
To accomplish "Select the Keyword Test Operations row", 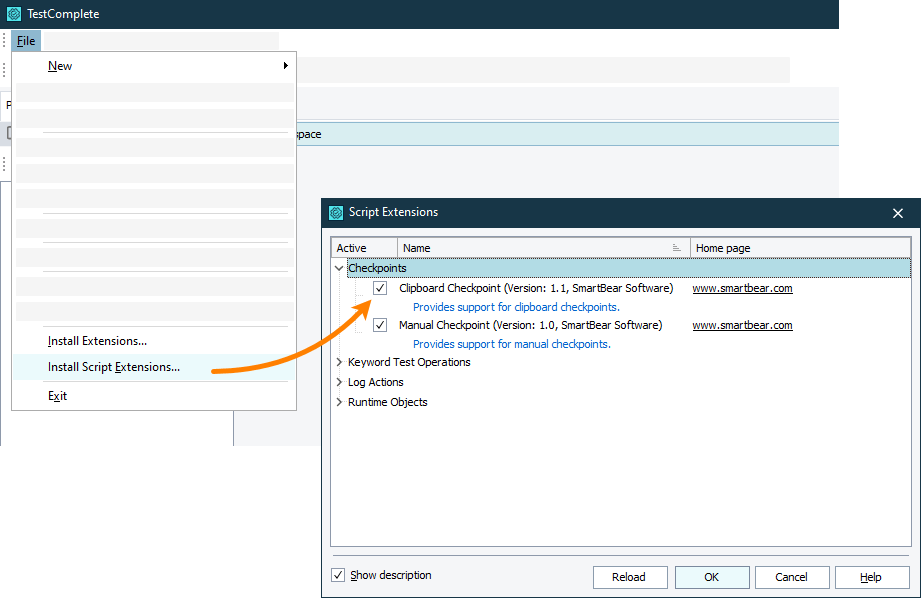I will point(409,362).
